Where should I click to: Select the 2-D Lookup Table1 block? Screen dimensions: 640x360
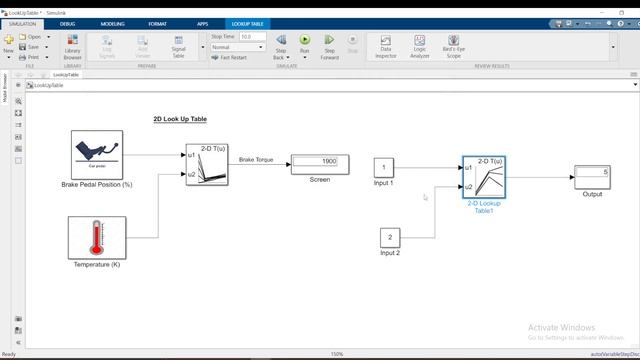pyautogui.click(x=484, y=177)
